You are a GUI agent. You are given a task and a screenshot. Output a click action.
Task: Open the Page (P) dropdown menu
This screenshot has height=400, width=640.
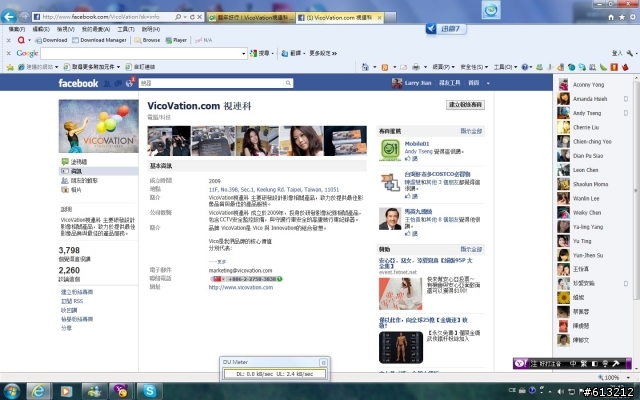444,67
